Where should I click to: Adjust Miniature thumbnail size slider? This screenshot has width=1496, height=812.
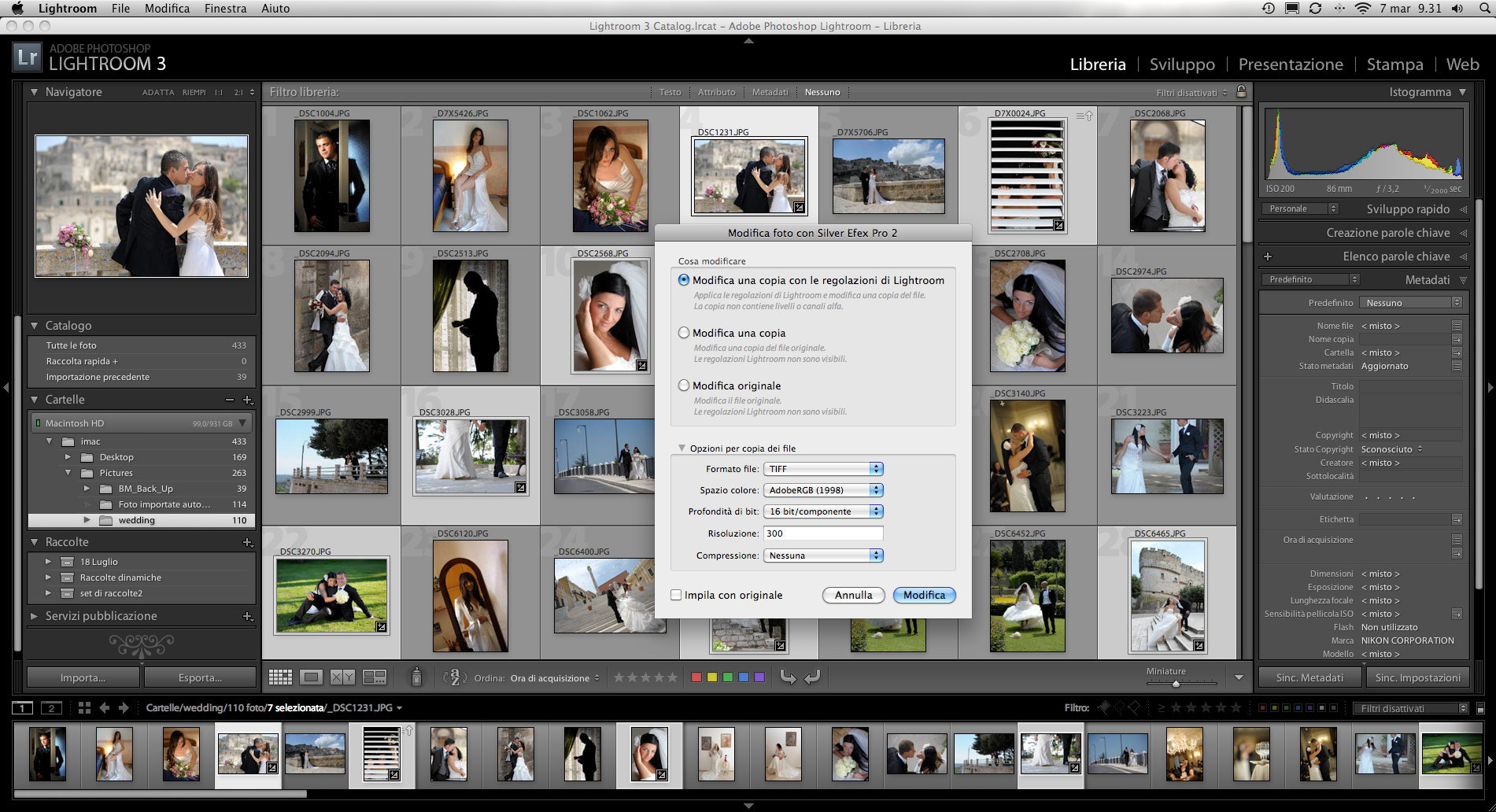(1176, 683)
